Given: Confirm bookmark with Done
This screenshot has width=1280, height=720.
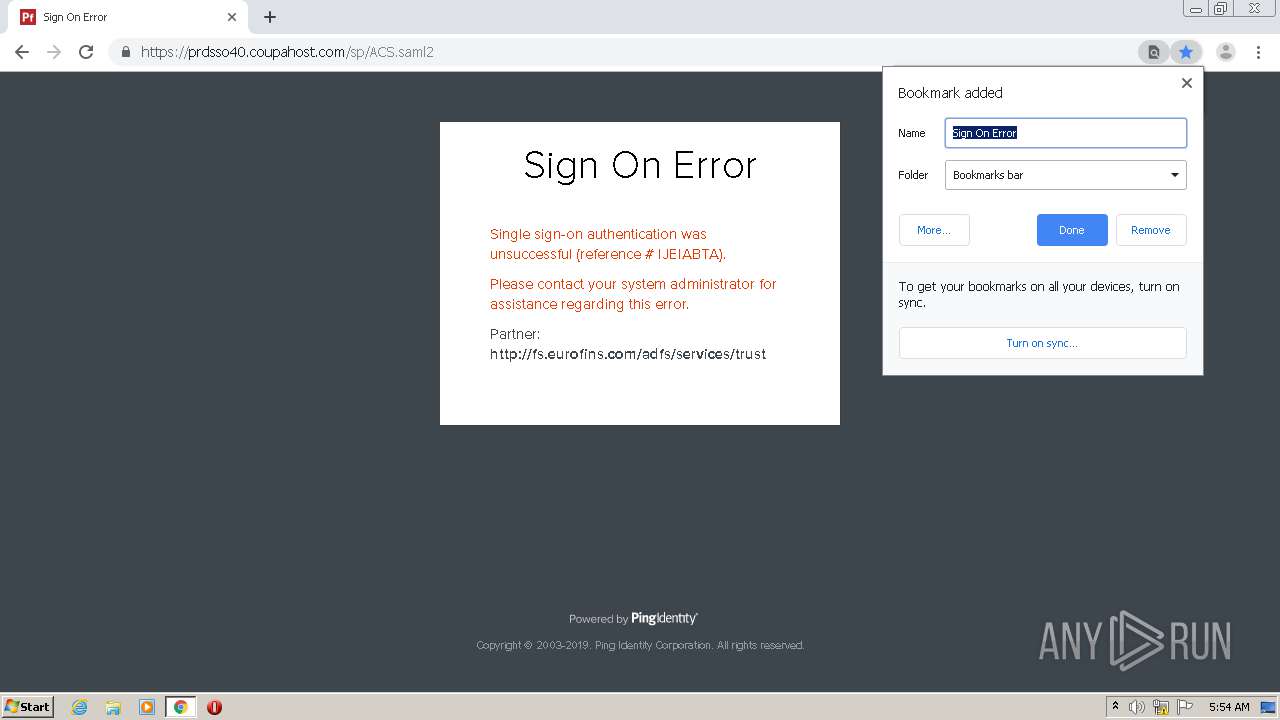Looking at the screenshot, I should click(1072, 230).
